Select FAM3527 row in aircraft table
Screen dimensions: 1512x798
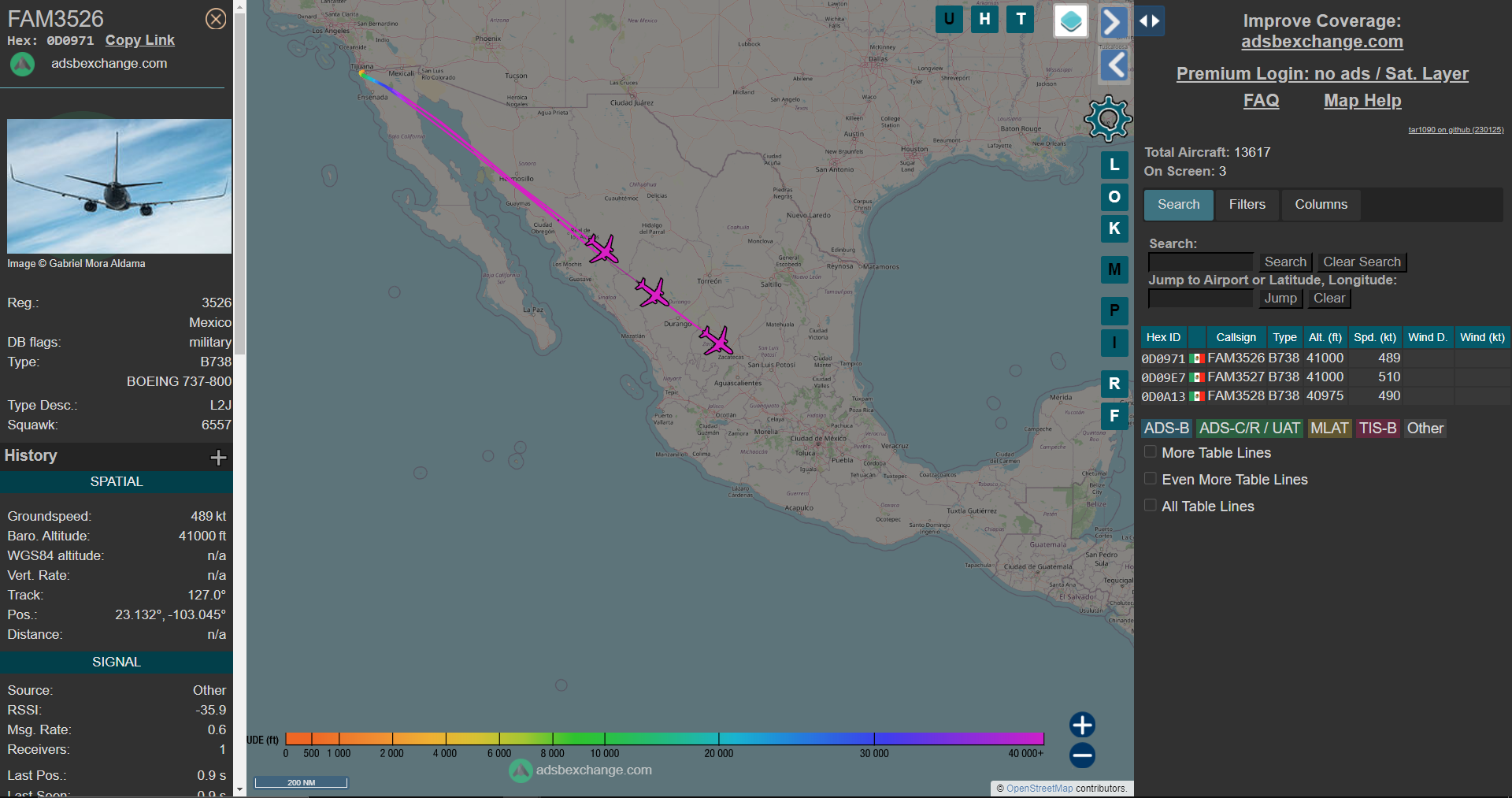coord(1325,377)
